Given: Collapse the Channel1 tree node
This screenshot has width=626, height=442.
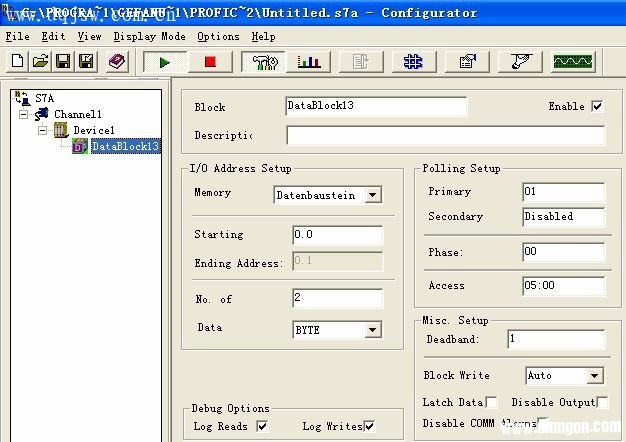Looking at the screenshot, I should coord(23,115).
